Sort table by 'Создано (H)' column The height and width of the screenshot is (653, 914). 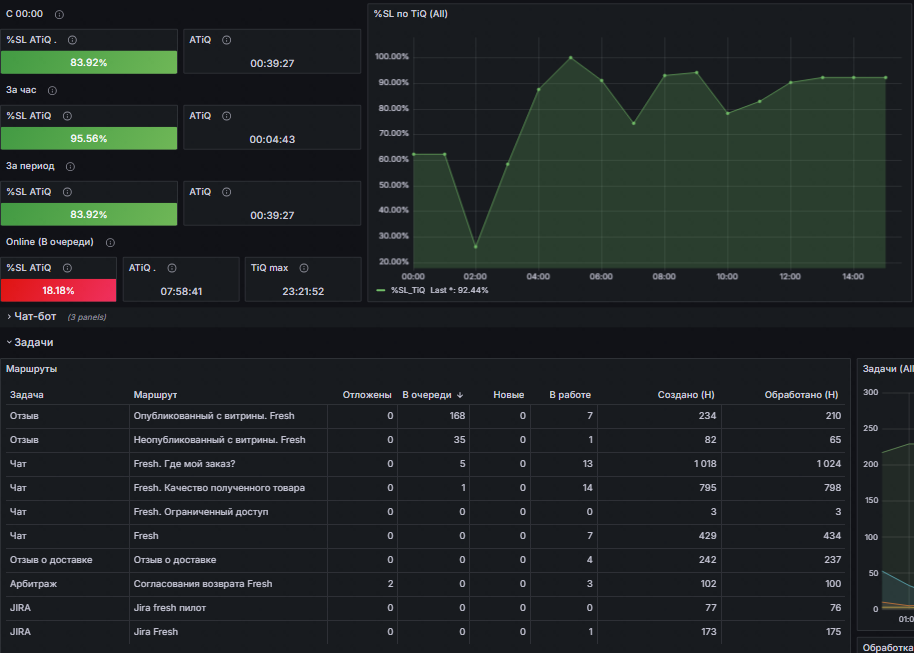coord(686,395)
